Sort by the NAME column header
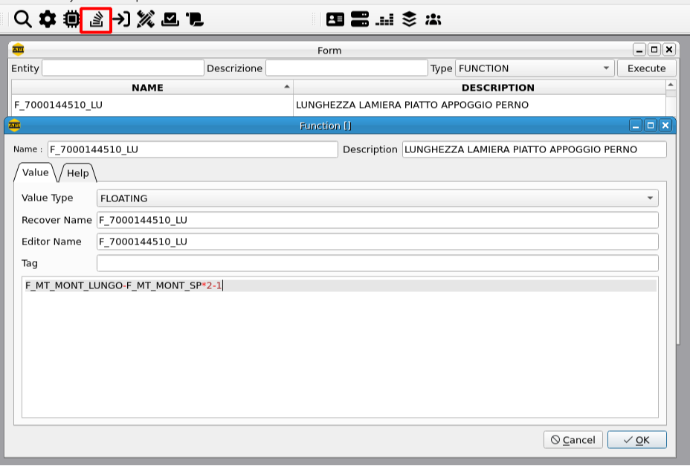 pyautogui.click(x=147, y=88)
